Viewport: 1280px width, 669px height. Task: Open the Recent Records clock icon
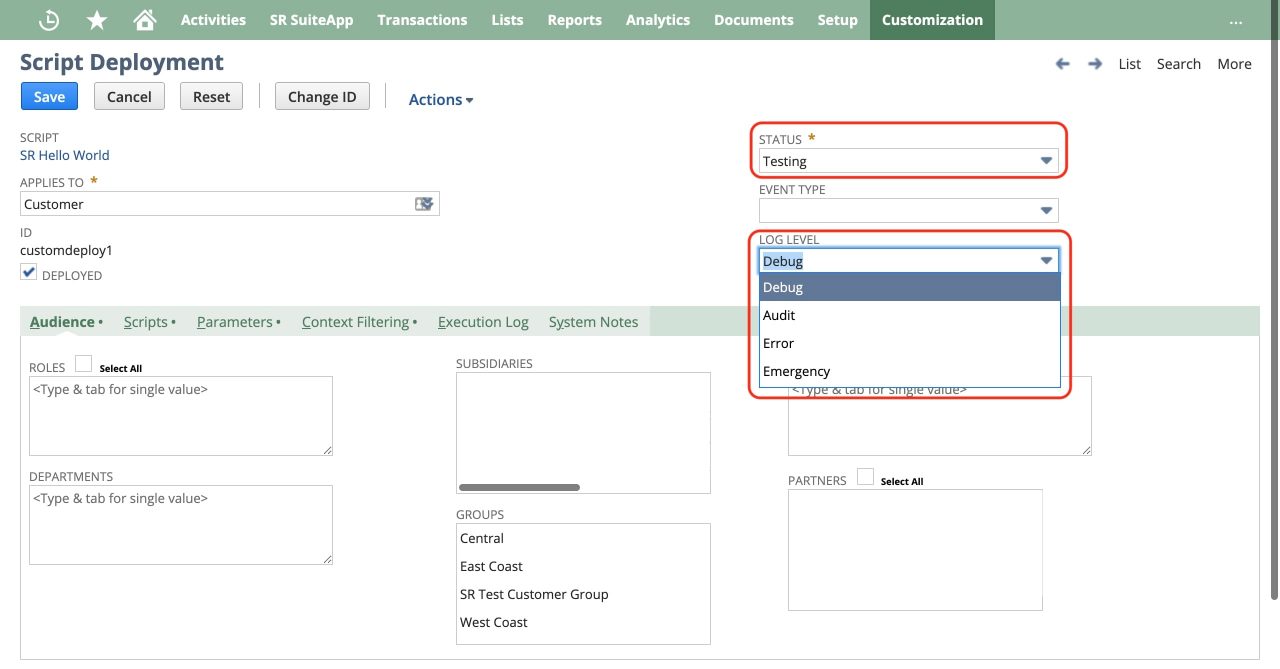[48, 20]
